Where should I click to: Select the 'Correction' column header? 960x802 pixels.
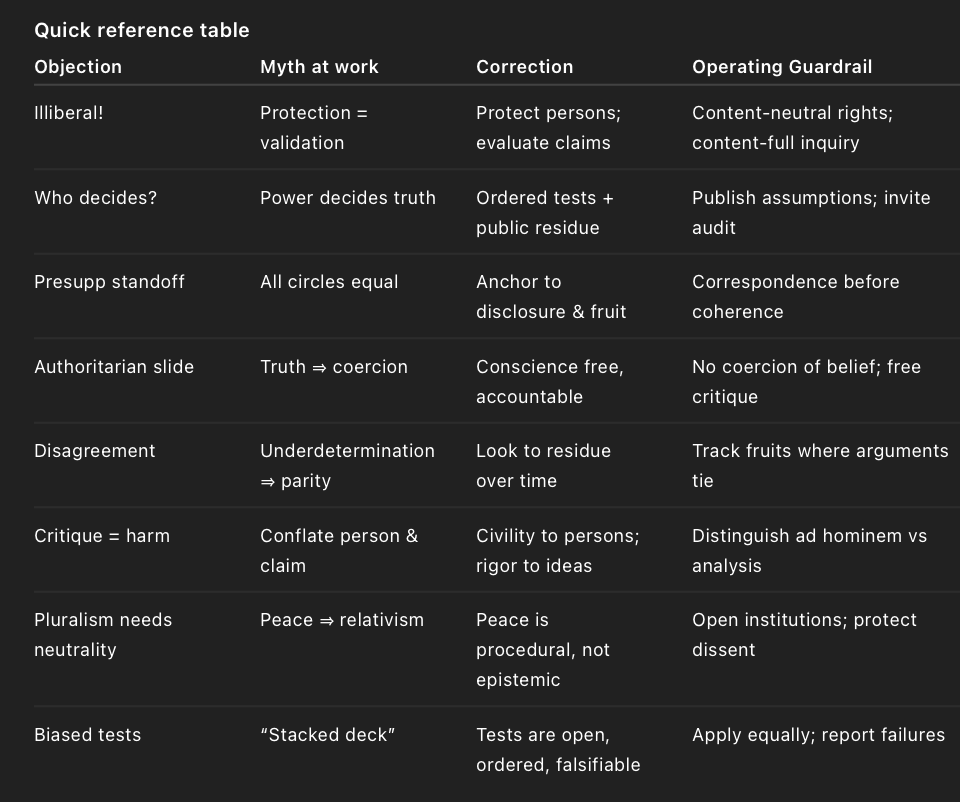(x=524, y=67)
